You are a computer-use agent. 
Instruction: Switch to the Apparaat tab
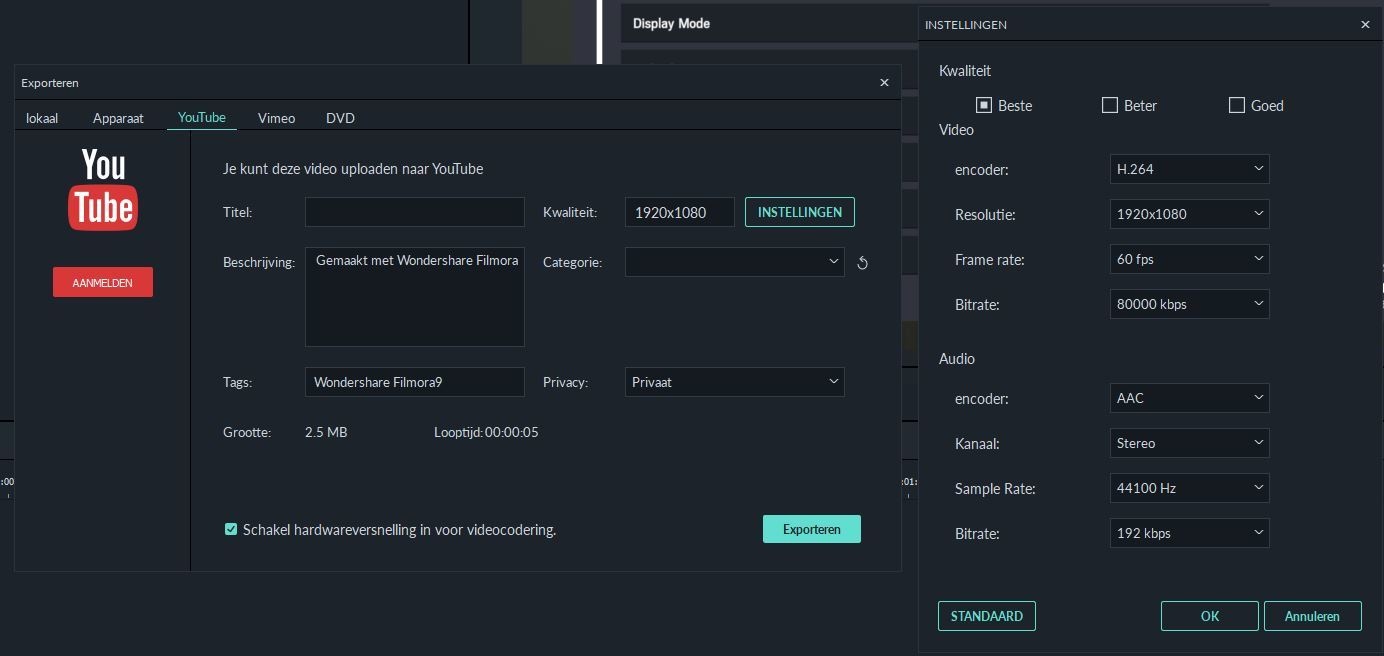[x=118, y=118]
